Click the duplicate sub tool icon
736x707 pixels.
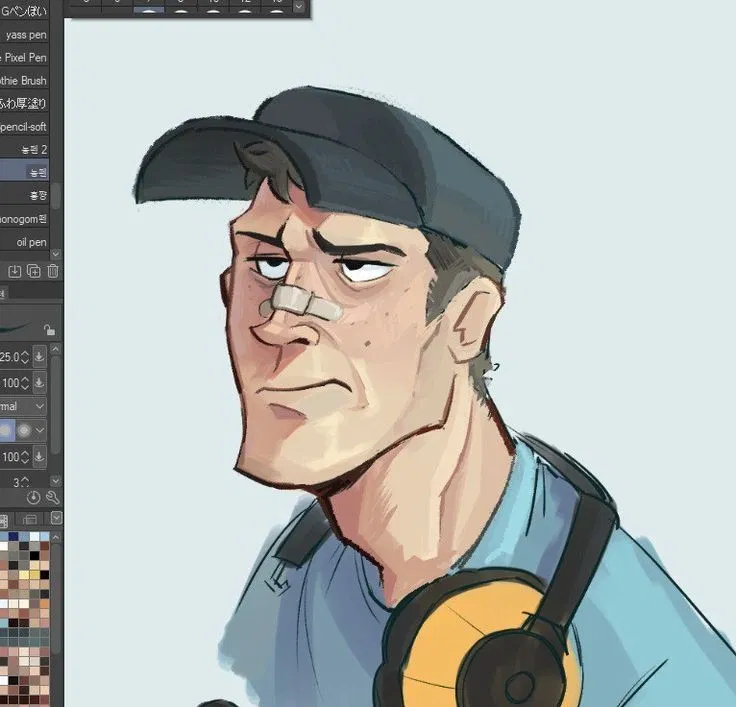[x=34, y=271]
